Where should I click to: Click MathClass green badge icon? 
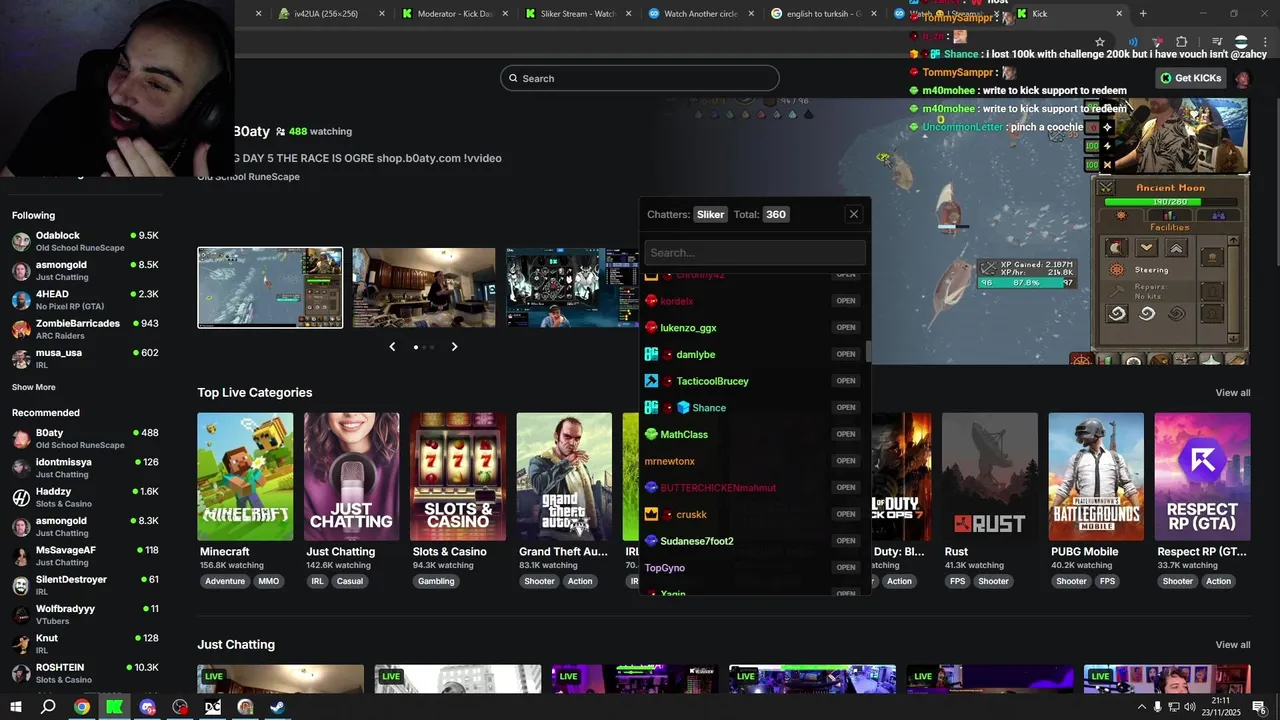click(651, 434)
